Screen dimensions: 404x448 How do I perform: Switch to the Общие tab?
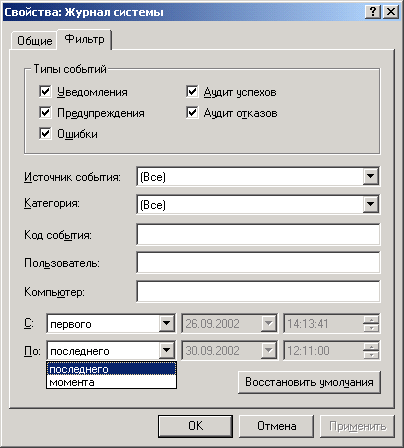point(35,41)
